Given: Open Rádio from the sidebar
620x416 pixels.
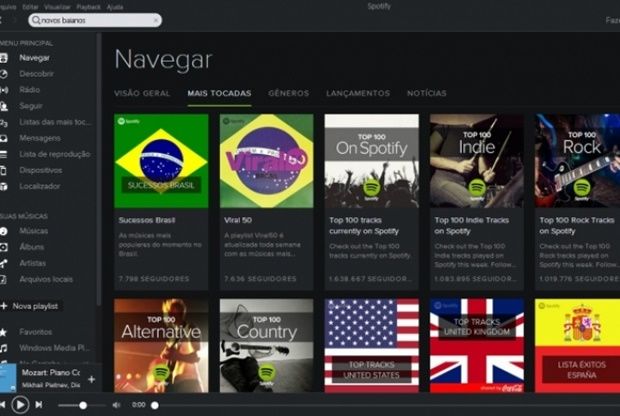Looking at the screenshot, I should [x=30, y=90].
